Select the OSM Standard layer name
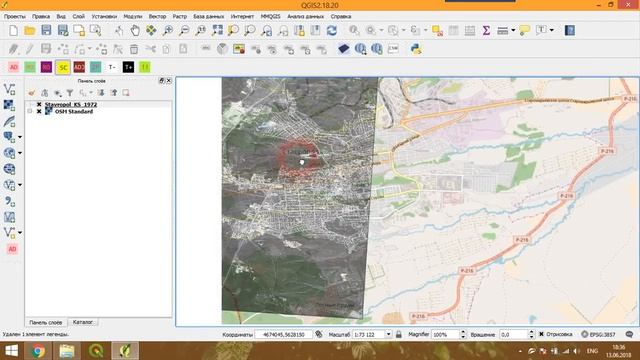The image size is (640, 360). click(x=74, y=111)
